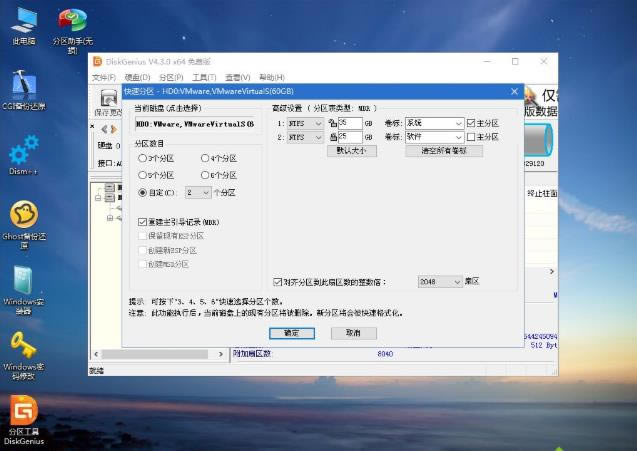The image size is (637, 451).
Task: Click the disk cylinder graphic in DiskGenius window
Action: [539, 139]
